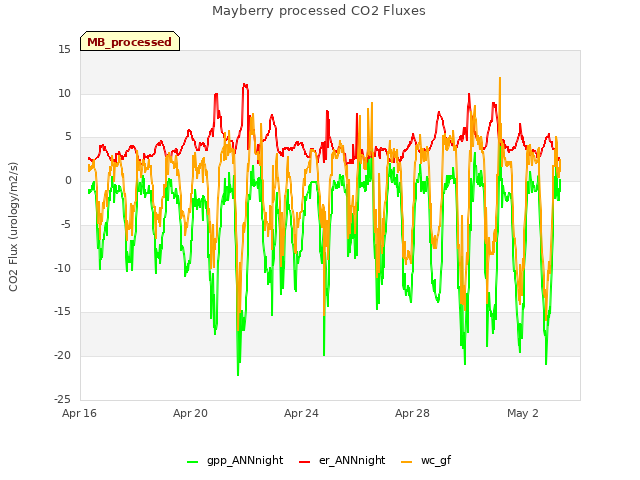Viewport: 640px width, 480px height.
Task: Click the y-axis value -25
Action: [x=62, y=399]
